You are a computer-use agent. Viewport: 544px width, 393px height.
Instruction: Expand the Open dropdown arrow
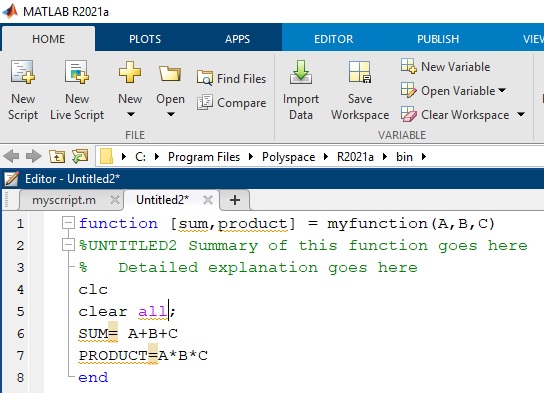pyautogui.click(x=170, y=114)
